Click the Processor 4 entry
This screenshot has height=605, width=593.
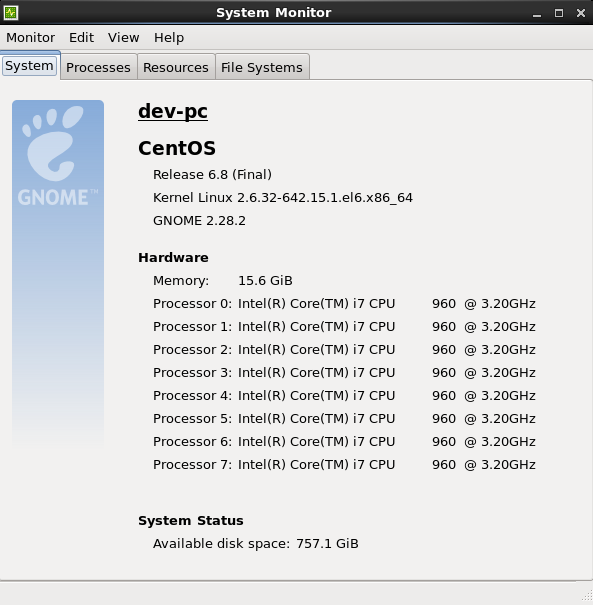(344, 396)
